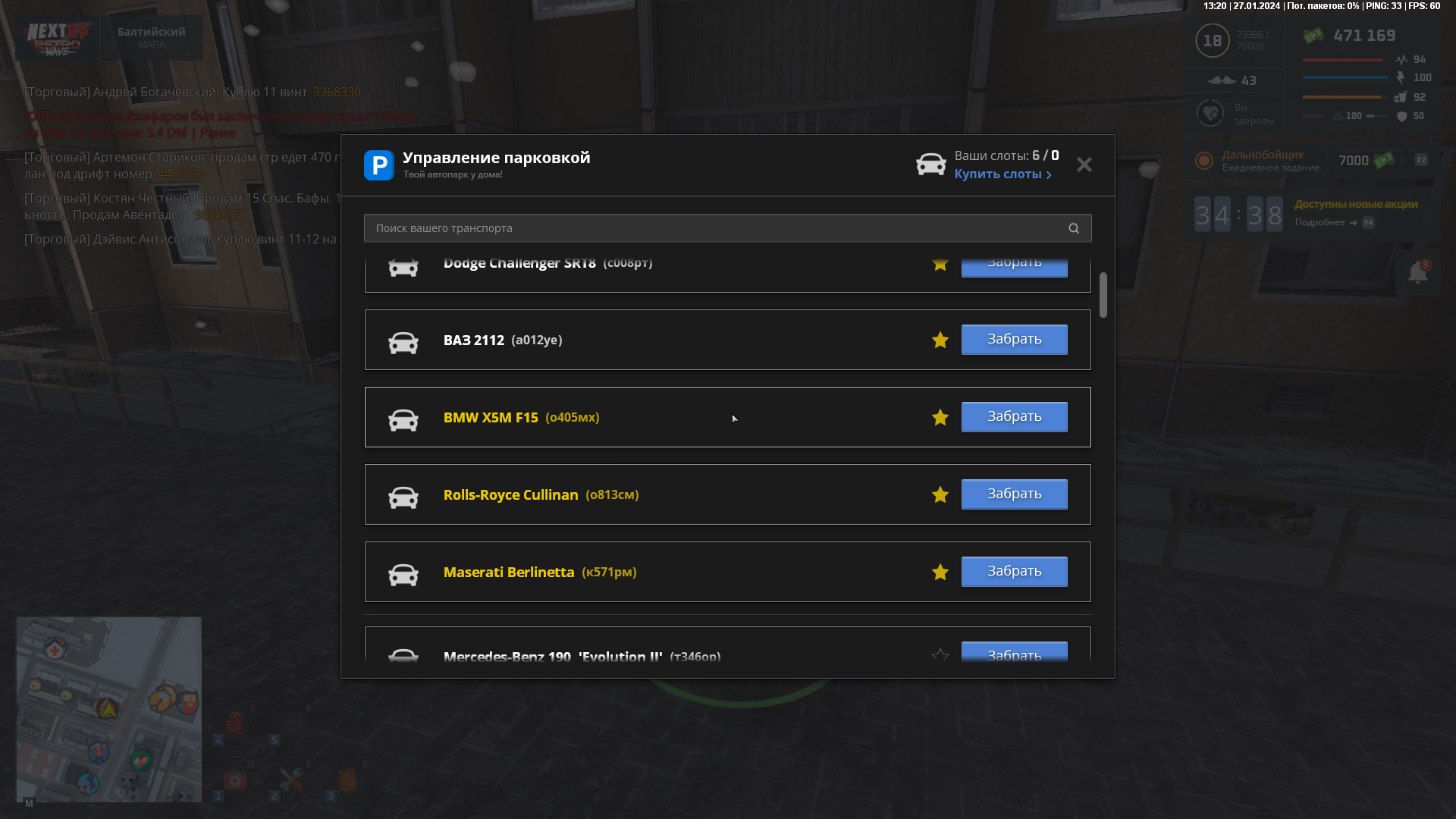Click the F2 key hint badge
This screenshot has height=819, width=1456.
coord(1421,160)
